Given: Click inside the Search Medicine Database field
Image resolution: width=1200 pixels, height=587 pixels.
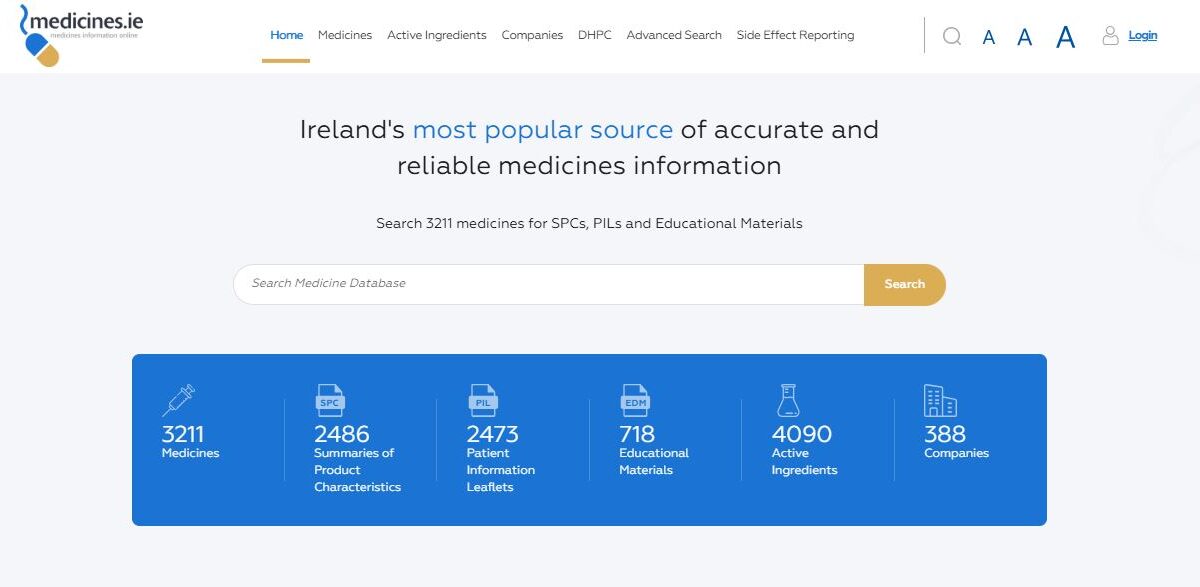Looking at the screenshot, I should (548, 284).
